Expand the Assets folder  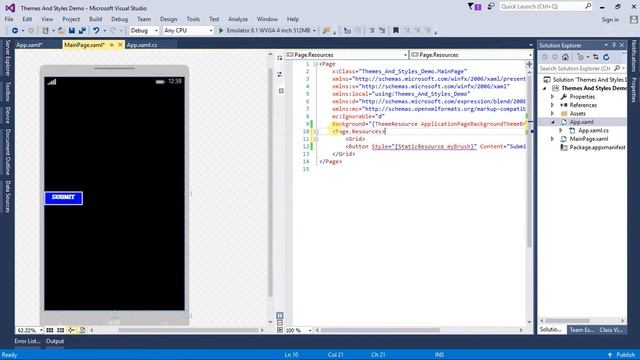point(552,113)
